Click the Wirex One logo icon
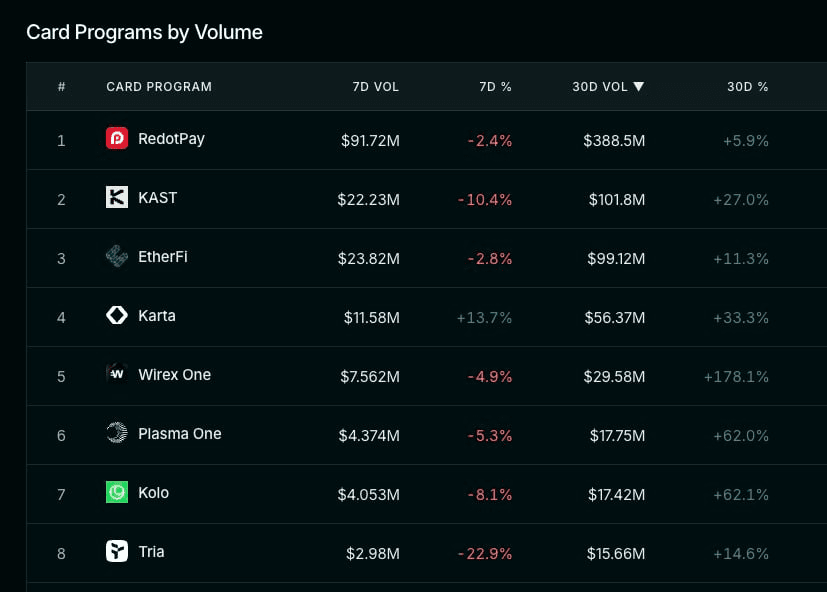The width and height of the screenshot is (827, 592). pos(117,374)
